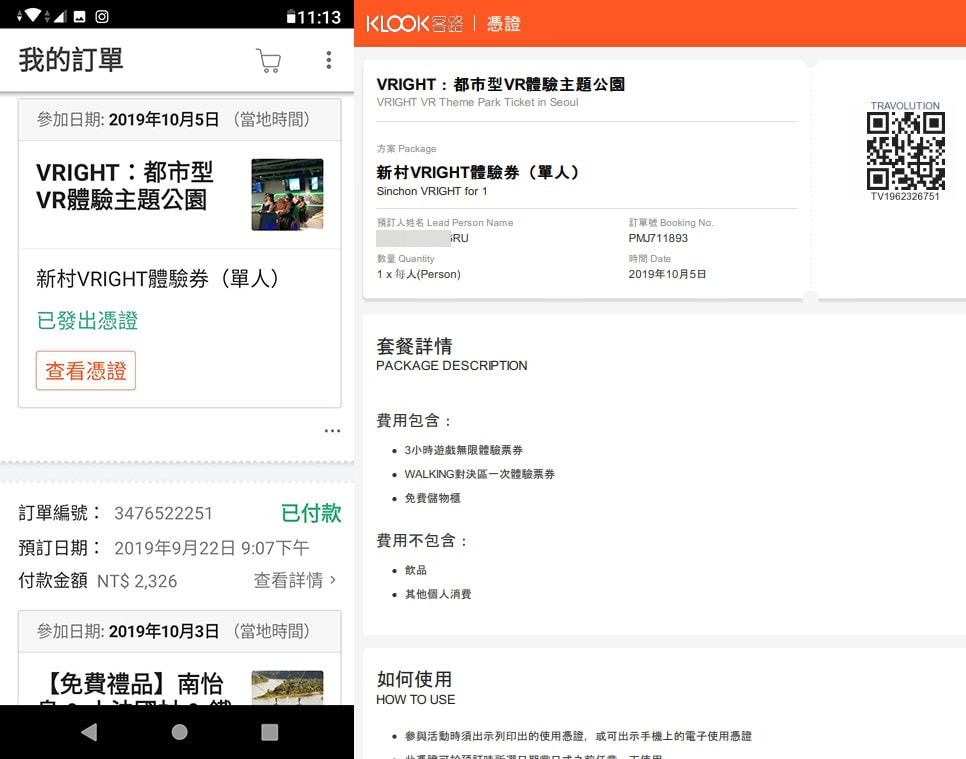This screenshot has height=759, width=966.
Task: Click the KLOOK logo in orange header
Action: point(414,23)
